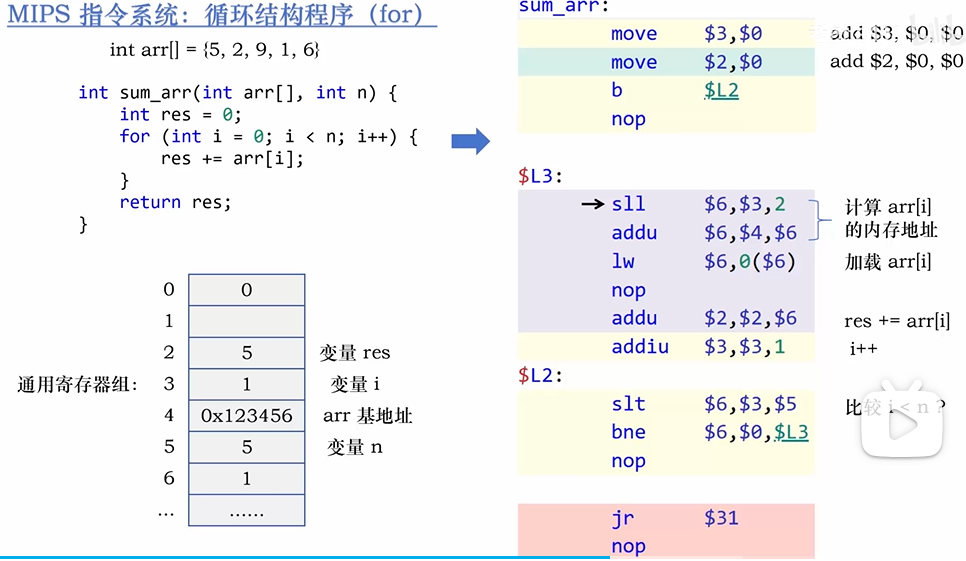Click register 0 cell containing 0
966x561 pixels.
click(246, 289)
